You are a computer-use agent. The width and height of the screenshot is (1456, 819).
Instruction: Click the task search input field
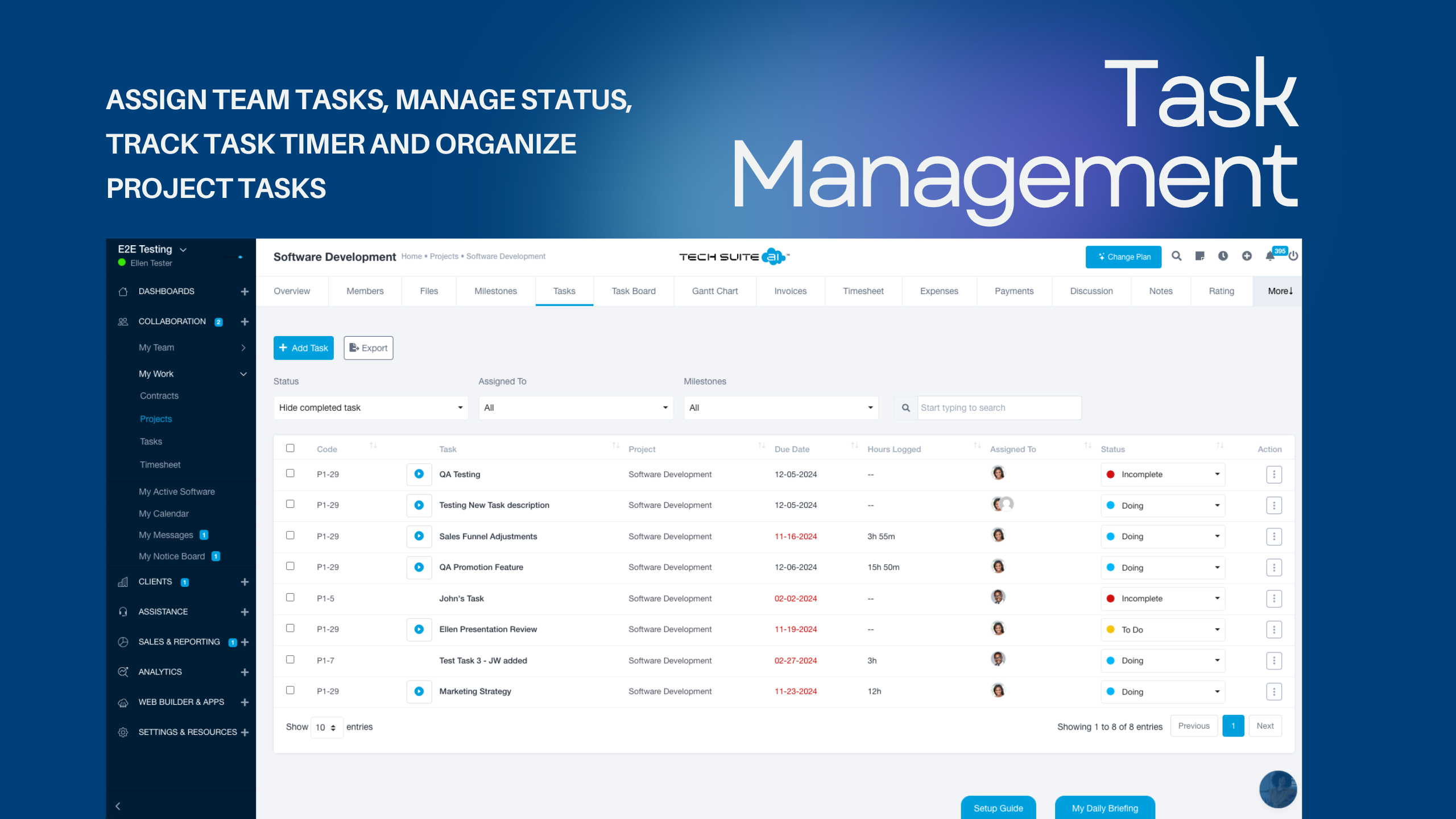pos(999,408)
